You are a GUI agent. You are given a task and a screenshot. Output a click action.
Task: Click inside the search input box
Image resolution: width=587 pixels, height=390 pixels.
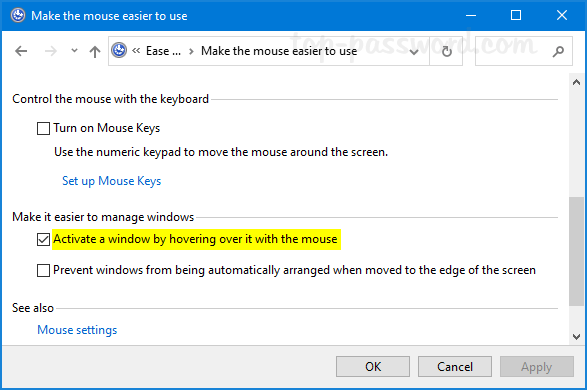[513, 51]
